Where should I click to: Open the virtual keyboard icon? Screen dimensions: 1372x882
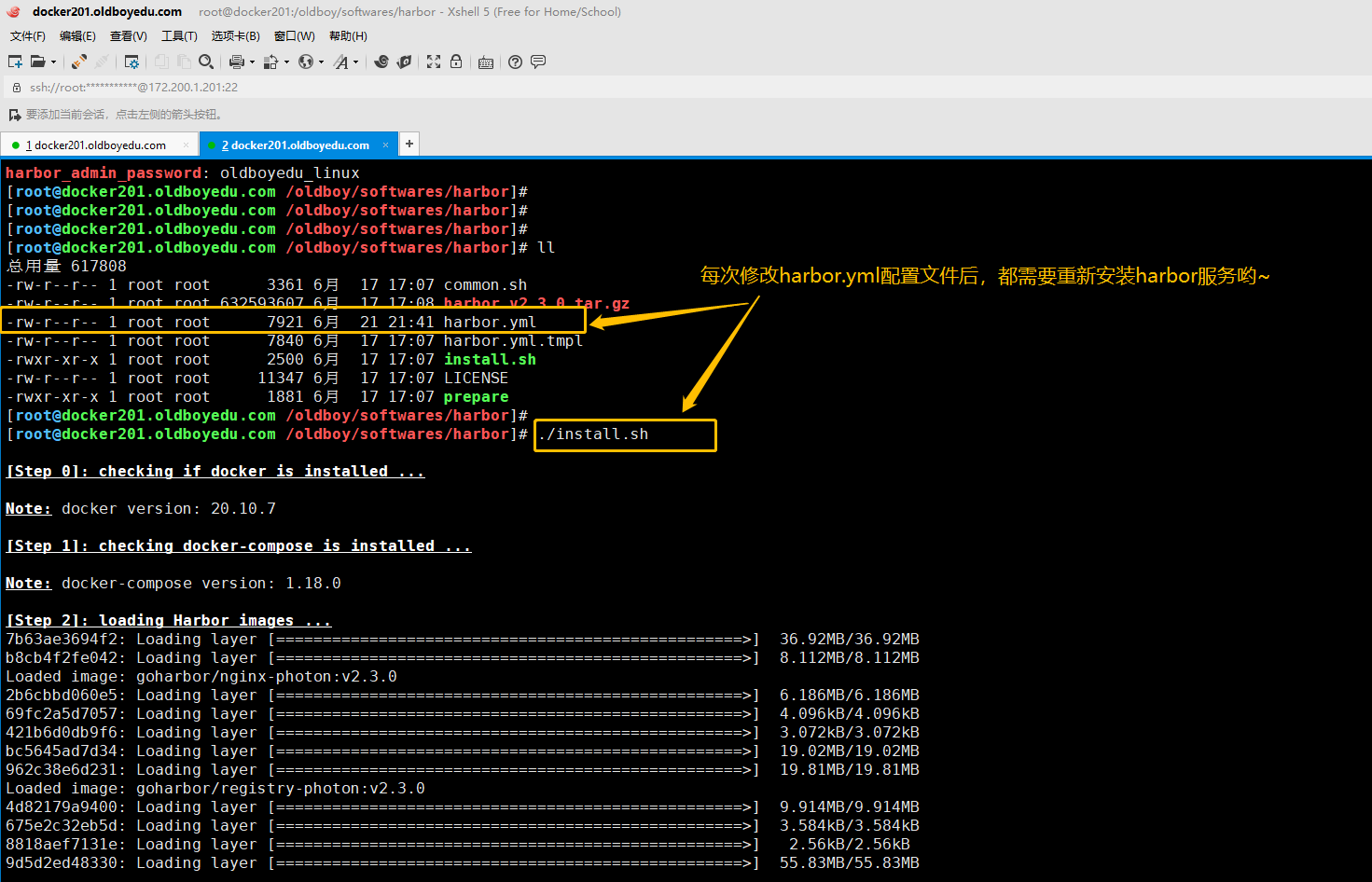pyautogui.click(x=486, y=62)
